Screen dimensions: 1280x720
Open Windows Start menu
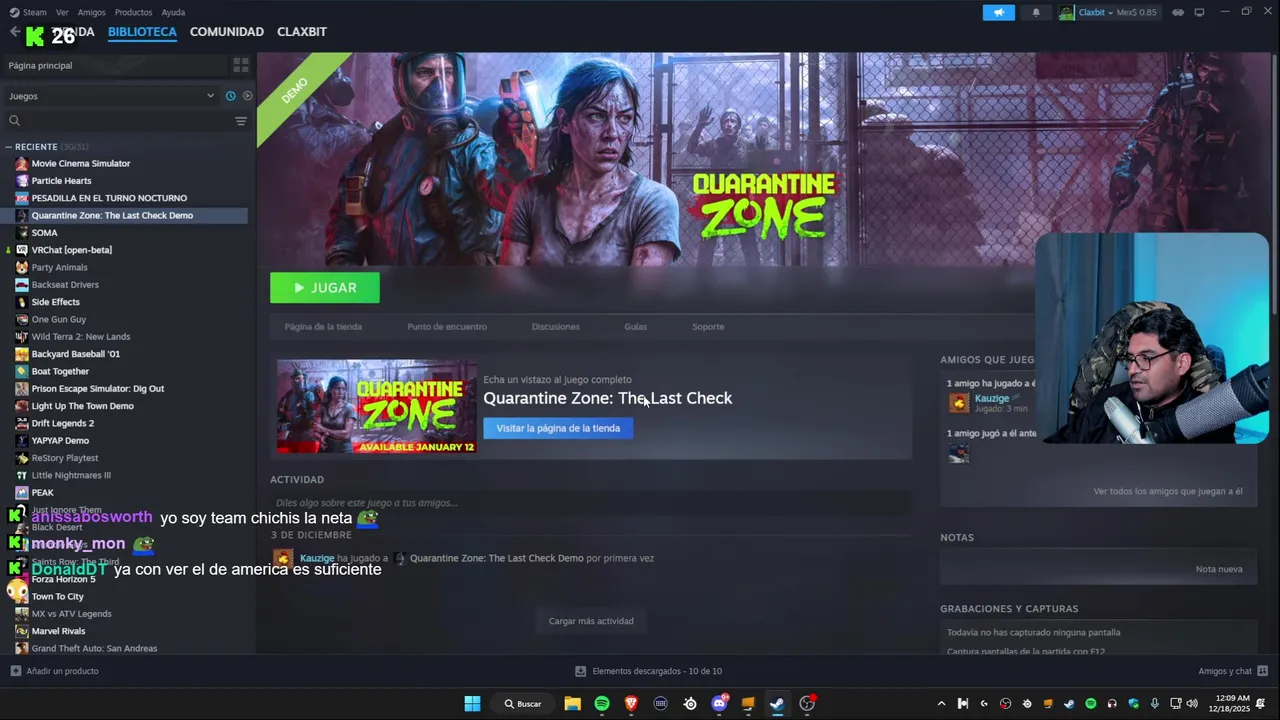pyautogui.click(x=472, y=704)
